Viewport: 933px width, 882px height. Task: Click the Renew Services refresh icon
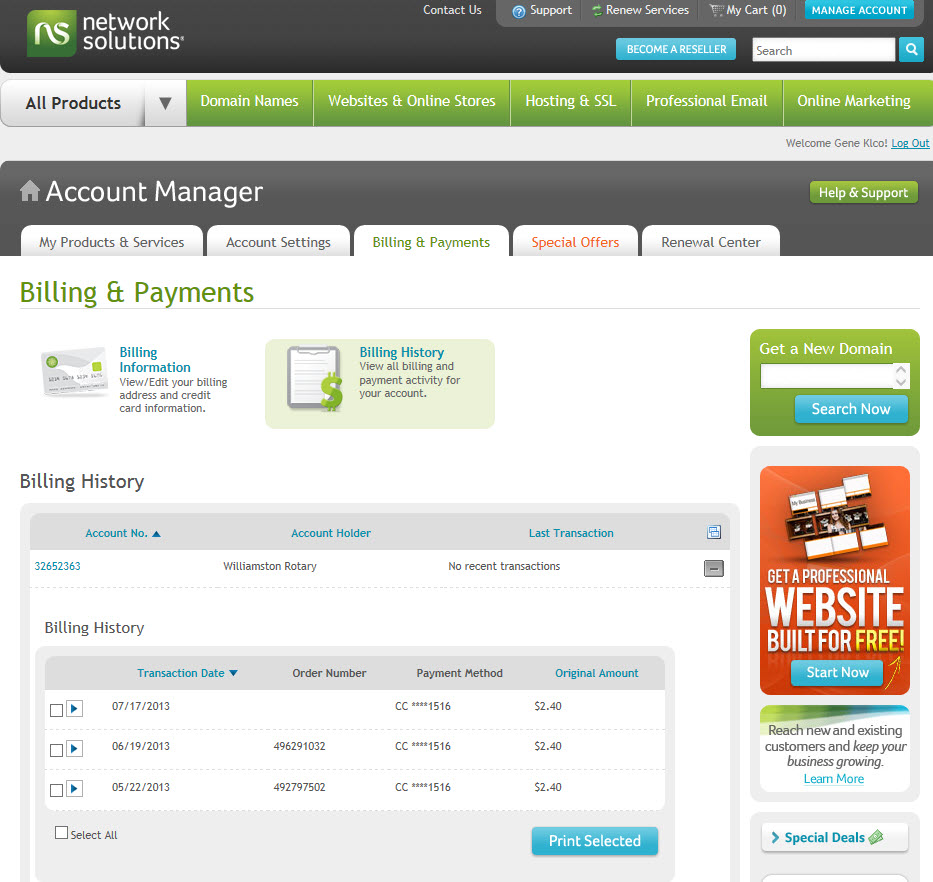597,11
